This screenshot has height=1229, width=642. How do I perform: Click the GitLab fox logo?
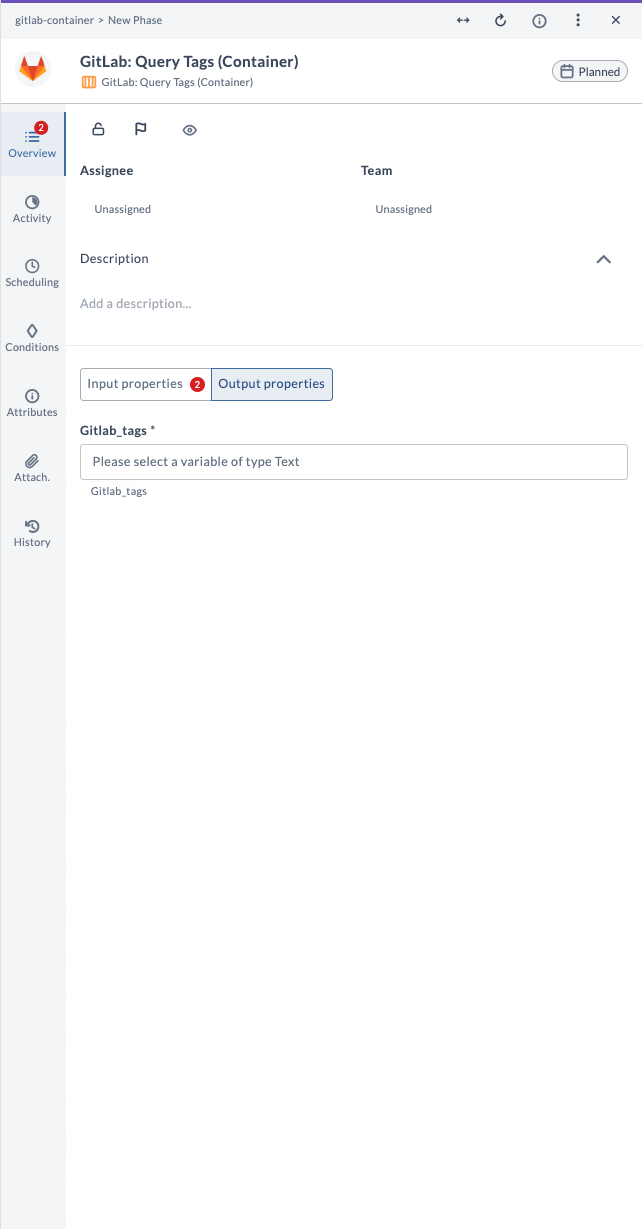[33, 70]
